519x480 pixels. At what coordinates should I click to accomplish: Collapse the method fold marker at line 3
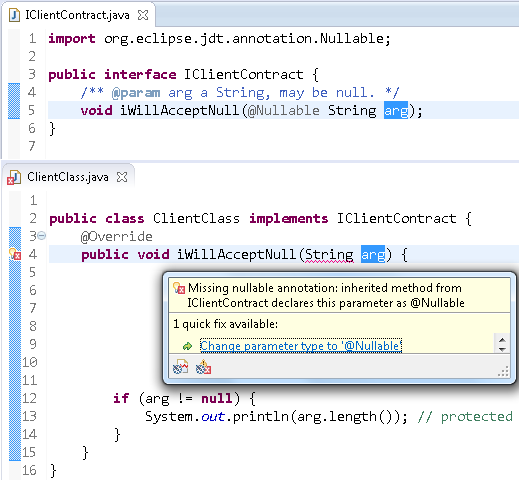[41, 236]
